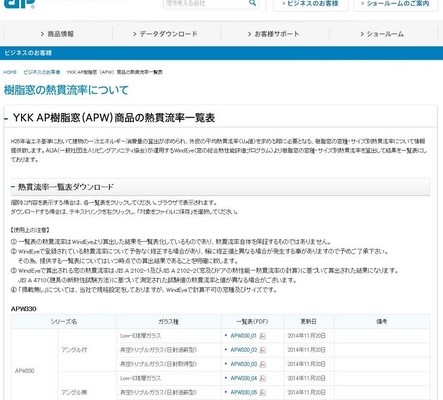Click the 一覧表(PDF) column header
The height and width of the screenshot is (400, 443).
[x=252, y=322]
